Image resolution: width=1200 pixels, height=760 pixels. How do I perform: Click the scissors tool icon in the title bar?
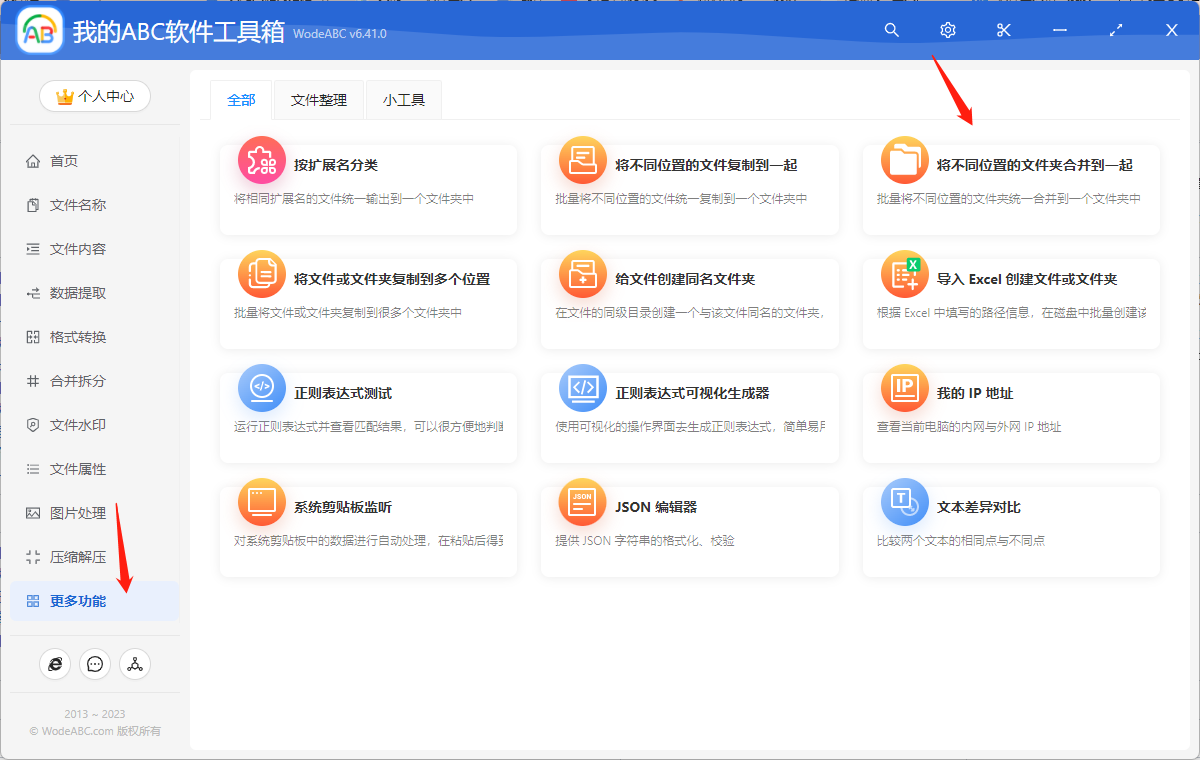1003,30
